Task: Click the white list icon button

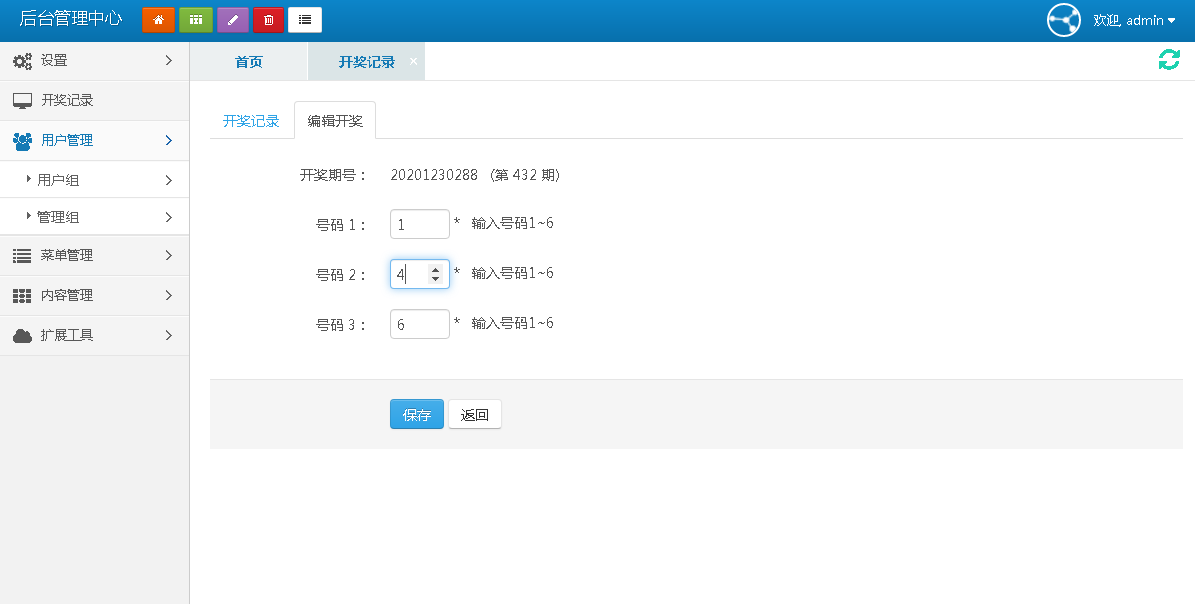Action: coord(305,20)
